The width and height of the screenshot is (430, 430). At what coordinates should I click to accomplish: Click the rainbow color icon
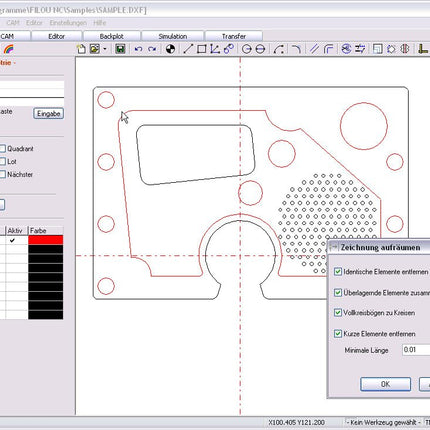tap(8, 49)
